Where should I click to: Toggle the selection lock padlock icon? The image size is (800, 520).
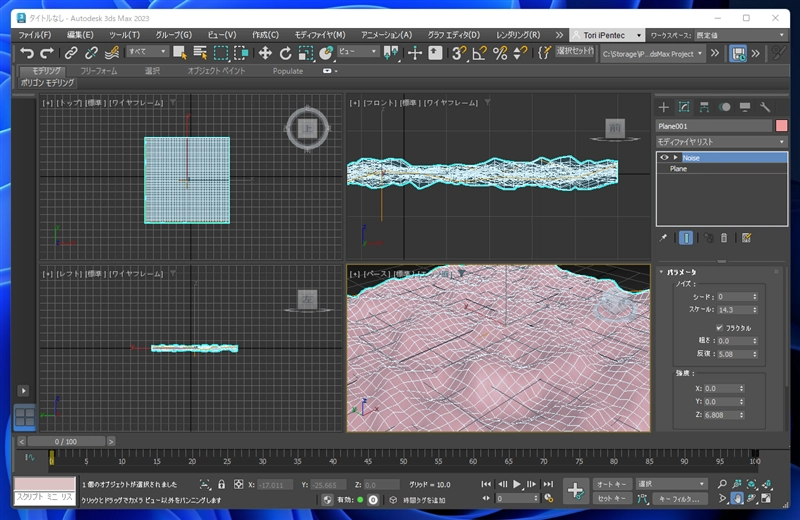[x=221, y=484]
